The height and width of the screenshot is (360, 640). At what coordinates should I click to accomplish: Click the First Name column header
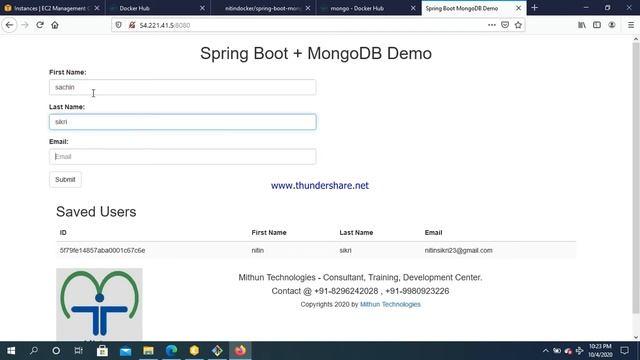pyautogui.click(x=269, y=233)
